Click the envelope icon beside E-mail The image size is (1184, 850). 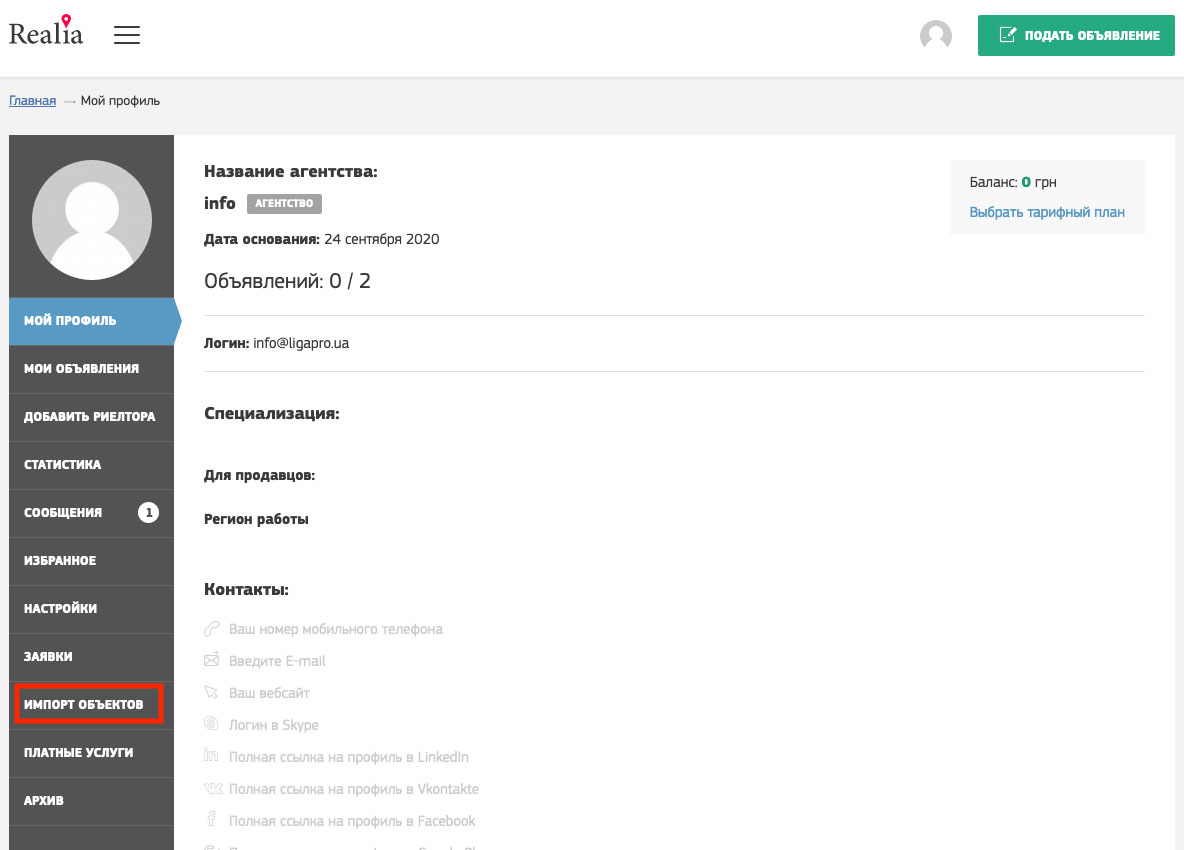tap(211, 661)
